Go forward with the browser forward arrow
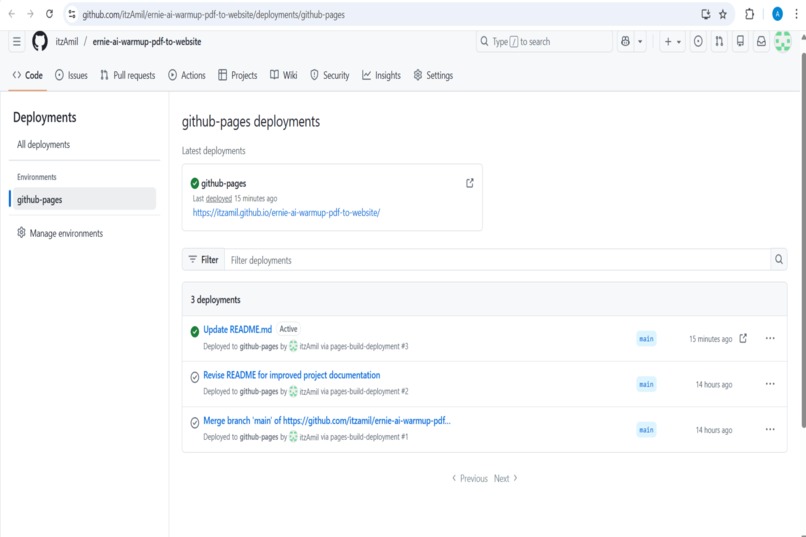The image size is (806, 537). pos(30,14)
